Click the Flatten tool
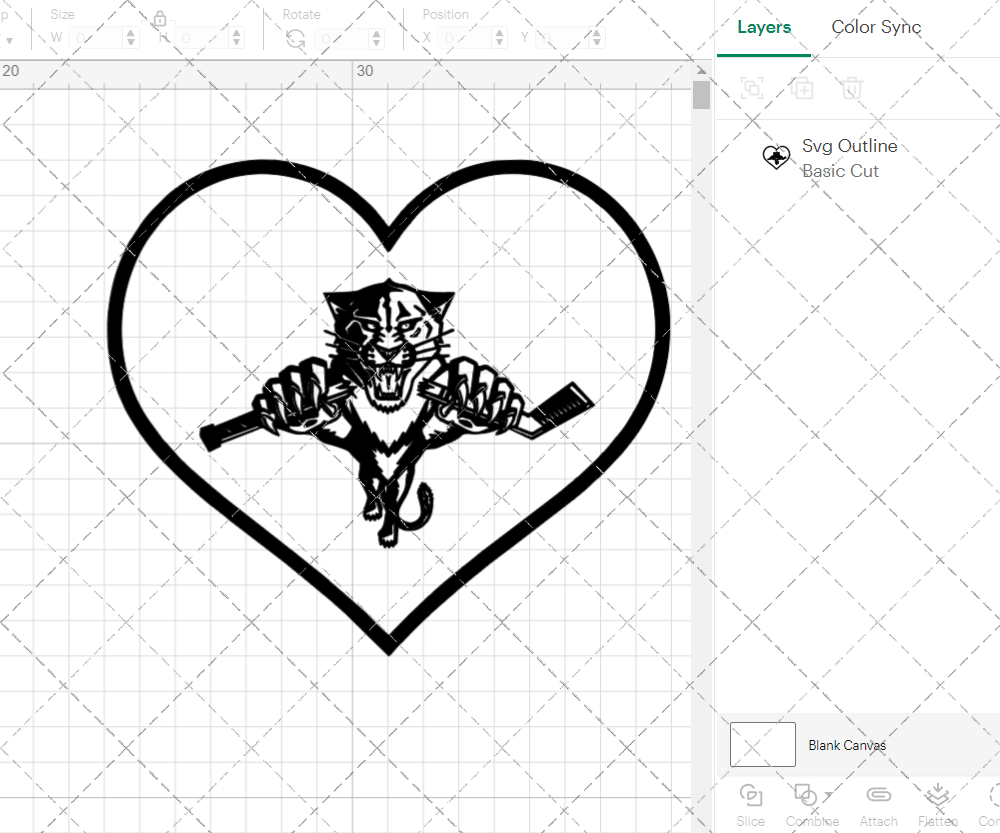Image resolution: width=1000 pixels, height=833 pixels. click(x=938, y=806)
